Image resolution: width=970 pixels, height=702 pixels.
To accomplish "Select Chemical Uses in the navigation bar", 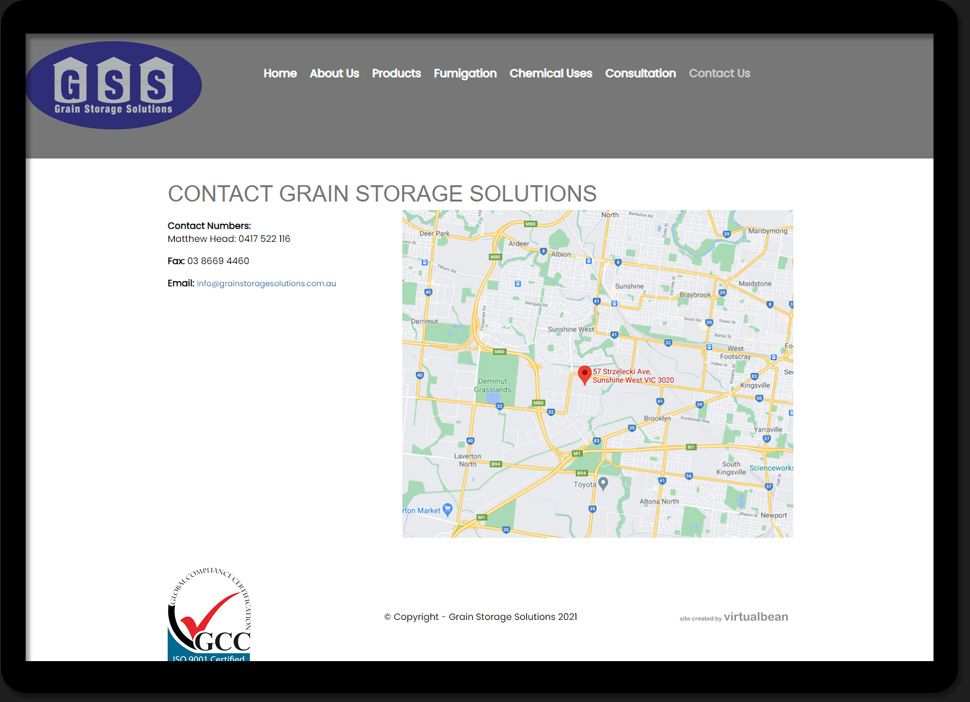I will point(550,73).
